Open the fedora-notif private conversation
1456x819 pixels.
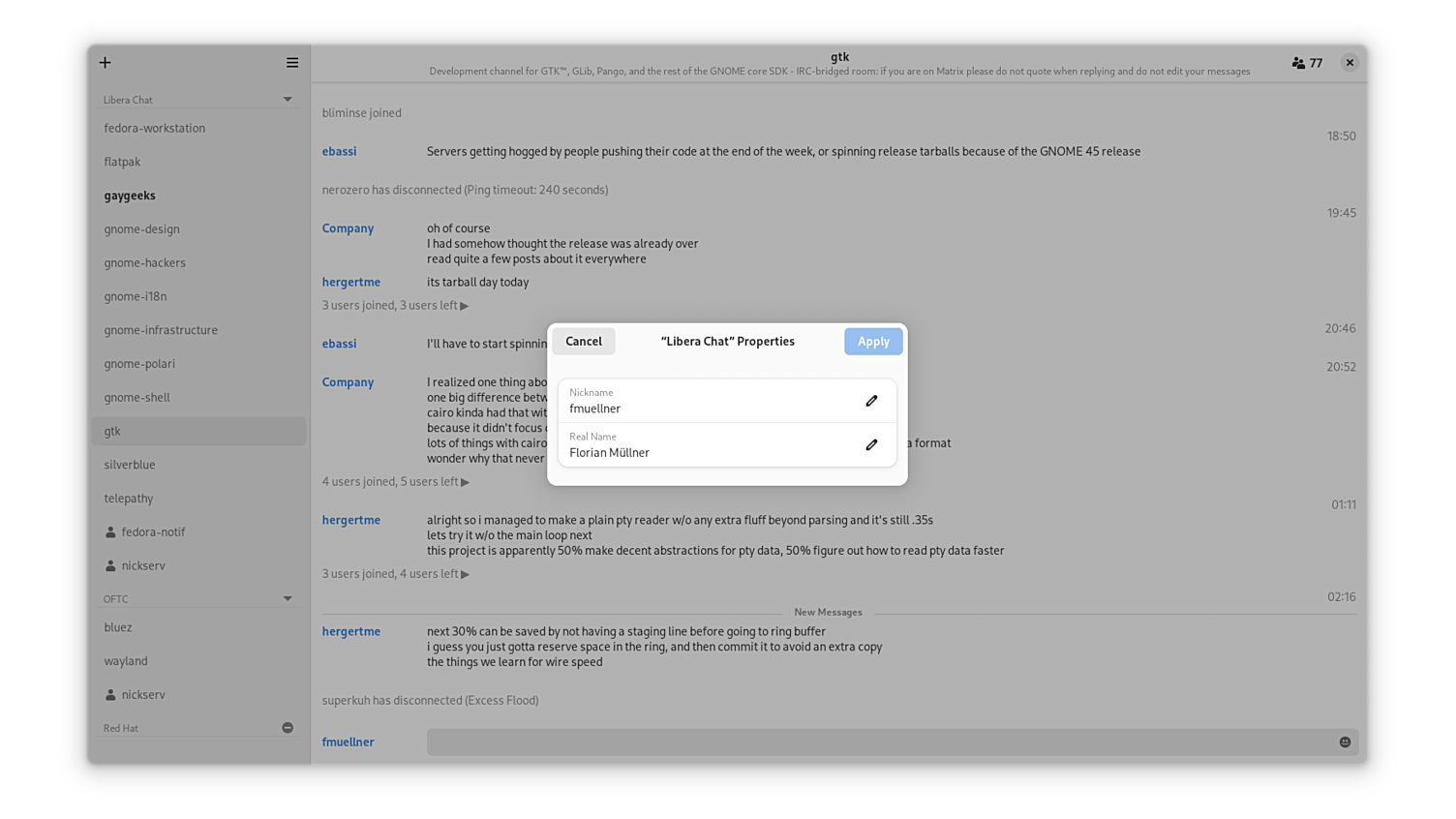coord(153,532)
